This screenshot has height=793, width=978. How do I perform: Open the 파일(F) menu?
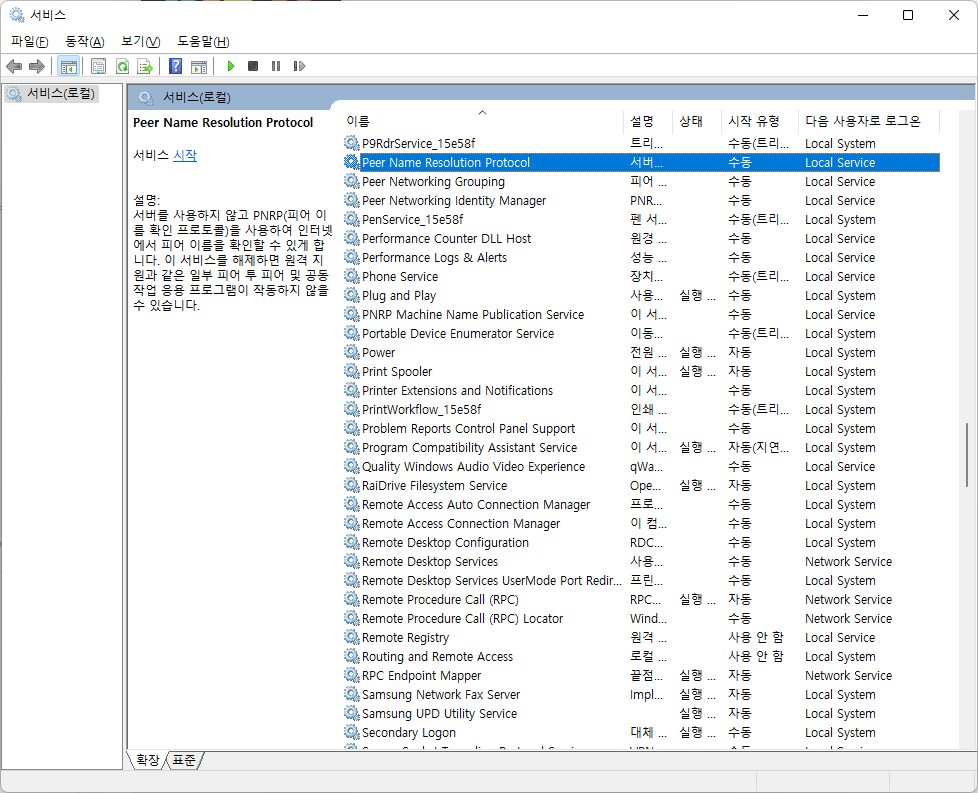(29, 41)
